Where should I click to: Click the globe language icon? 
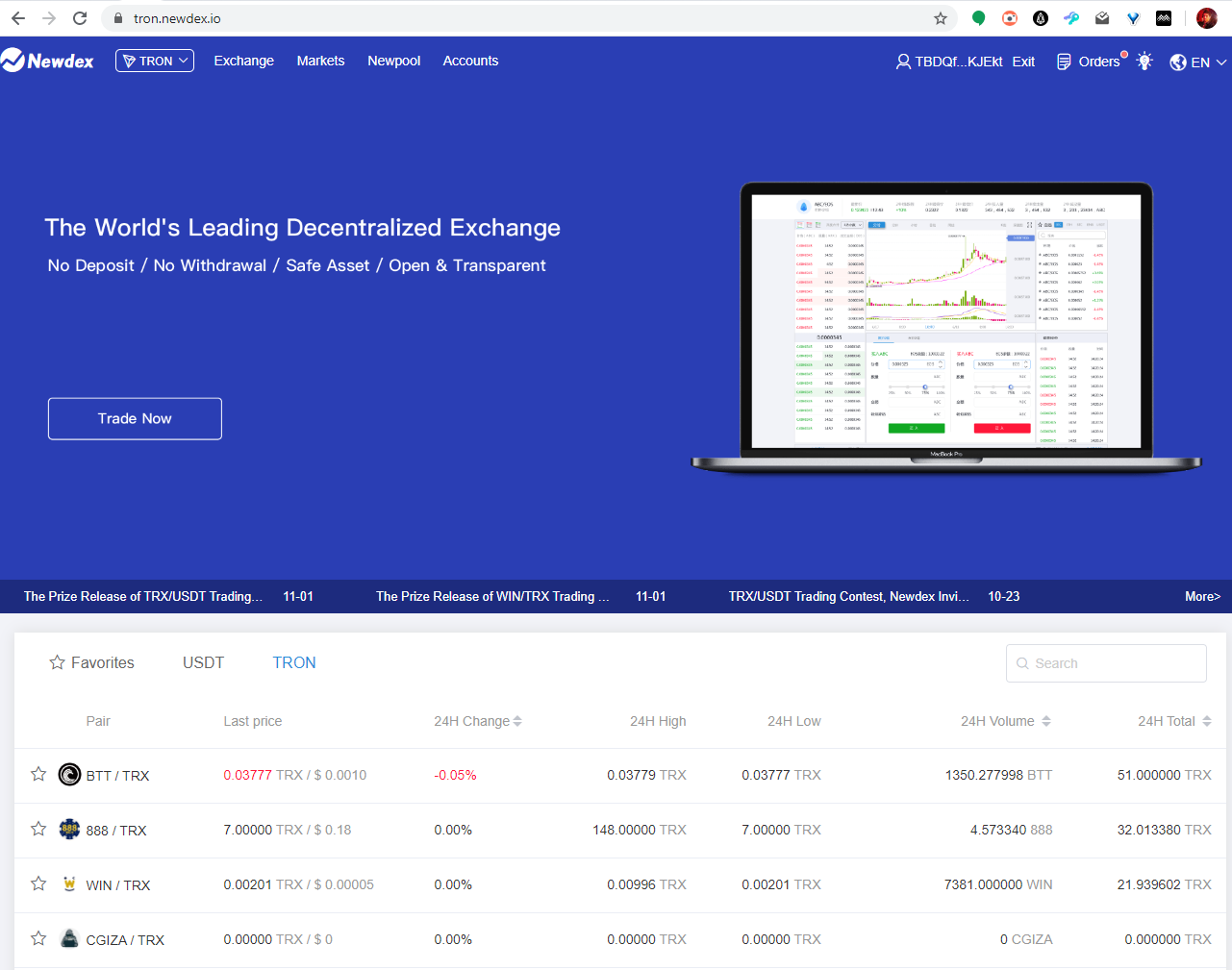tap(1178, 62)
